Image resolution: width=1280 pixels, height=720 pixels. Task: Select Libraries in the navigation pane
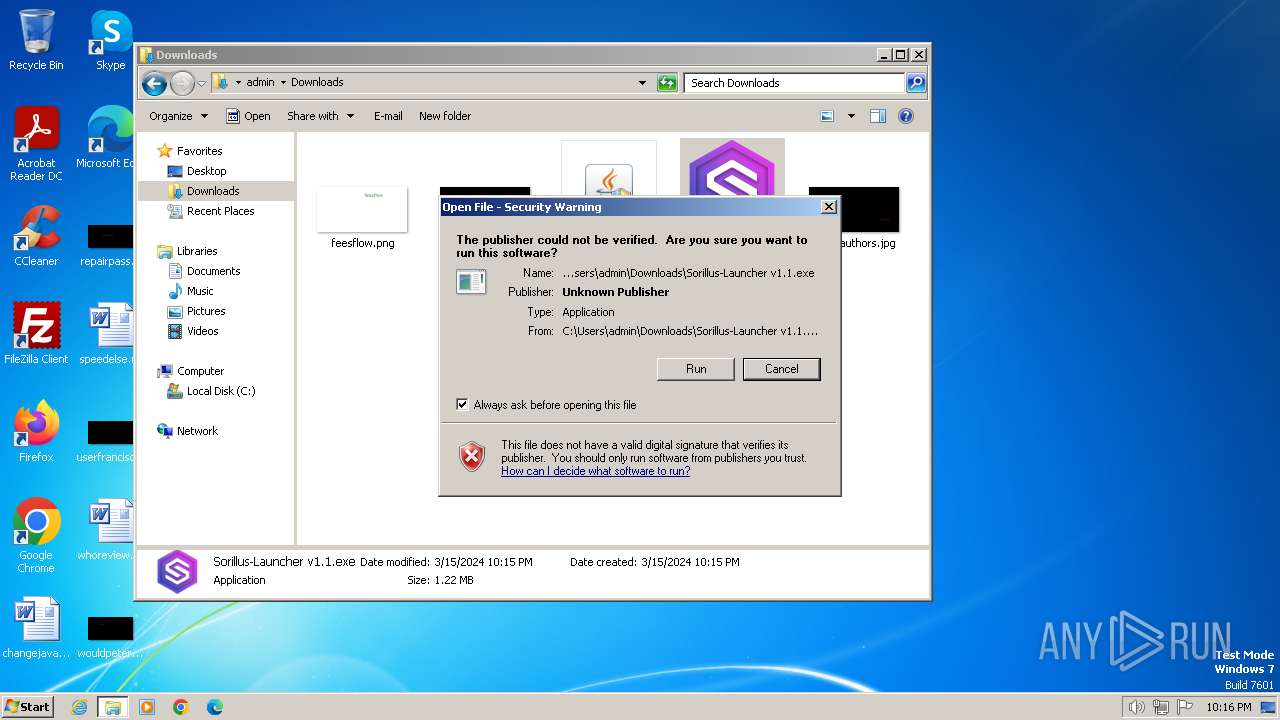click(x=197, y=251)
